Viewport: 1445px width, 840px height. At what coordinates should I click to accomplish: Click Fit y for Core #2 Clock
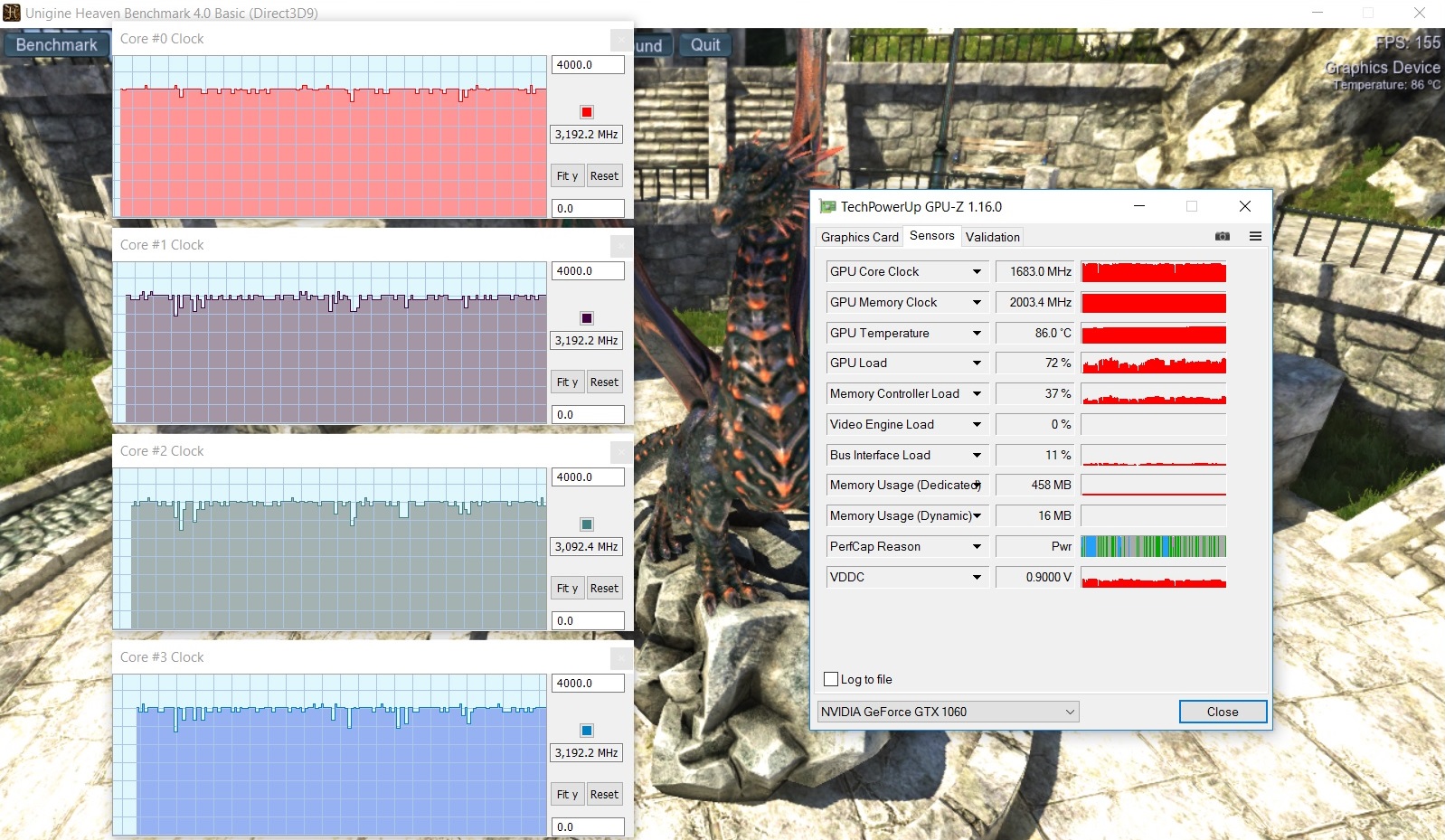tap(567, 588)
